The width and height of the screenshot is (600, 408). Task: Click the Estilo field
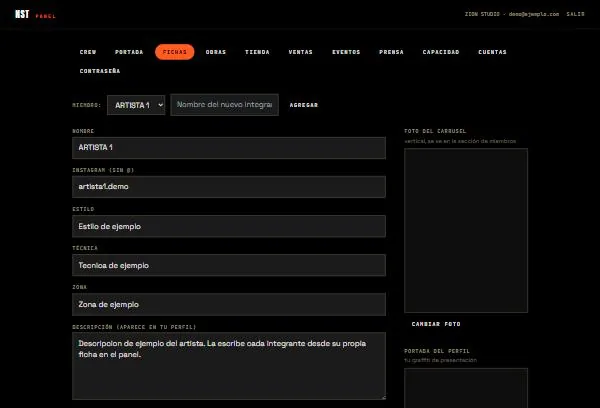tap(229, 226)
